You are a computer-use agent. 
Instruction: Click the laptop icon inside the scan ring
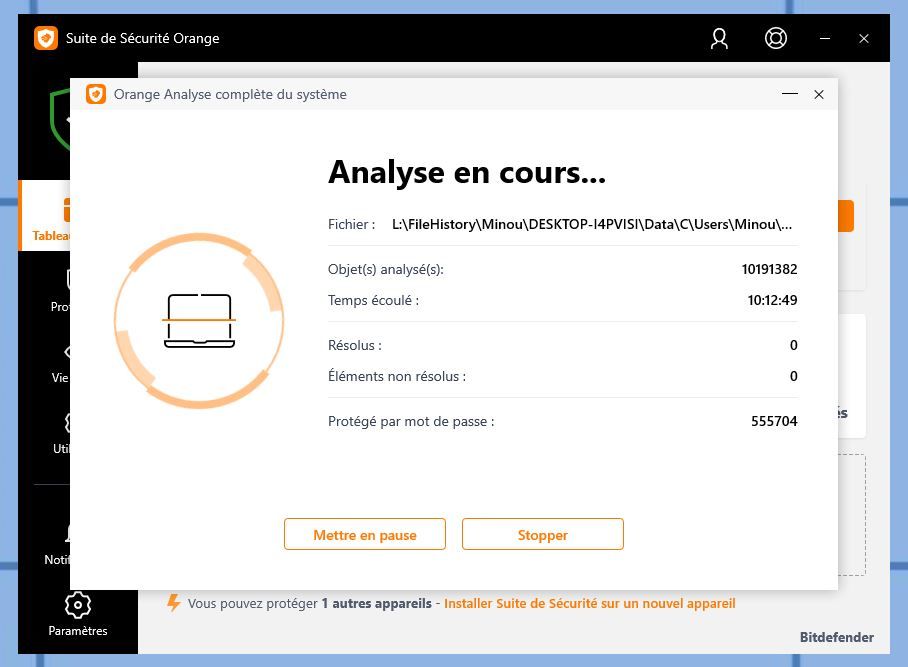(x=199, y=319)
